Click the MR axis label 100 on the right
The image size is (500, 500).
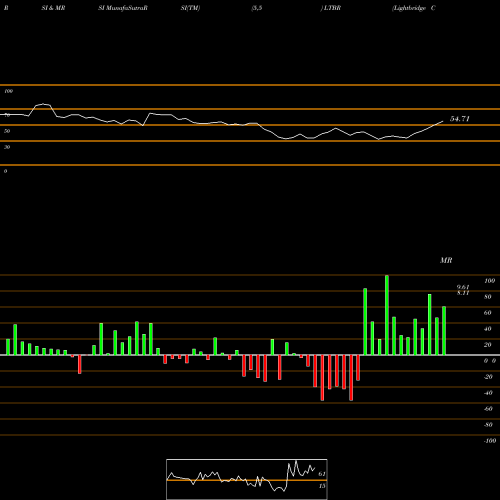[x=489, y=281]
